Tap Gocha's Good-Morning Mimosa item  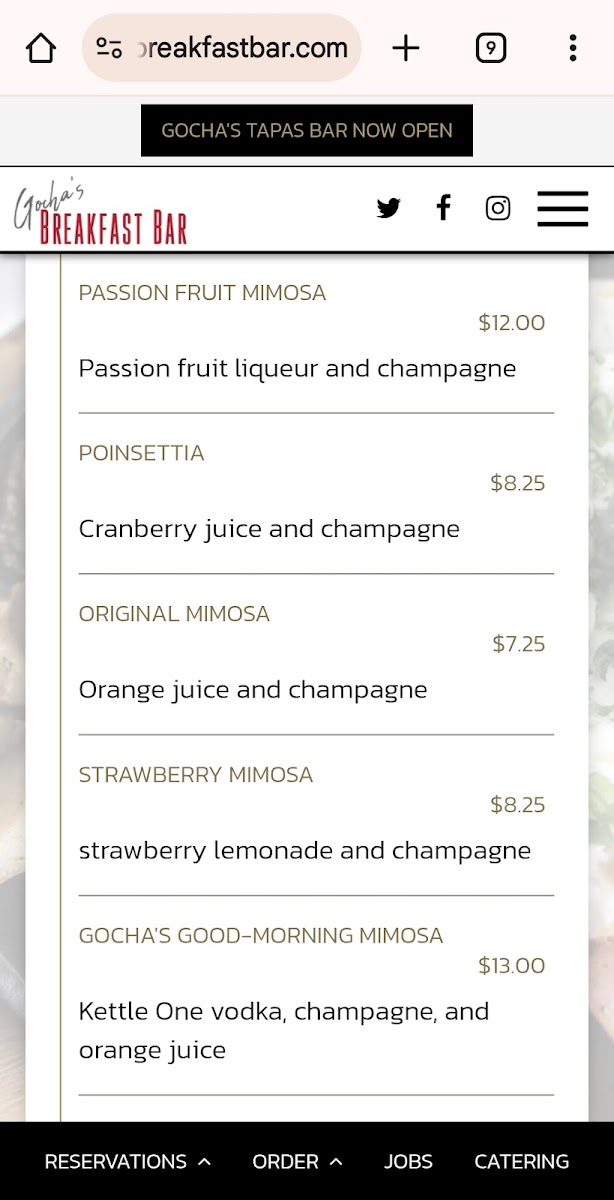261,936
